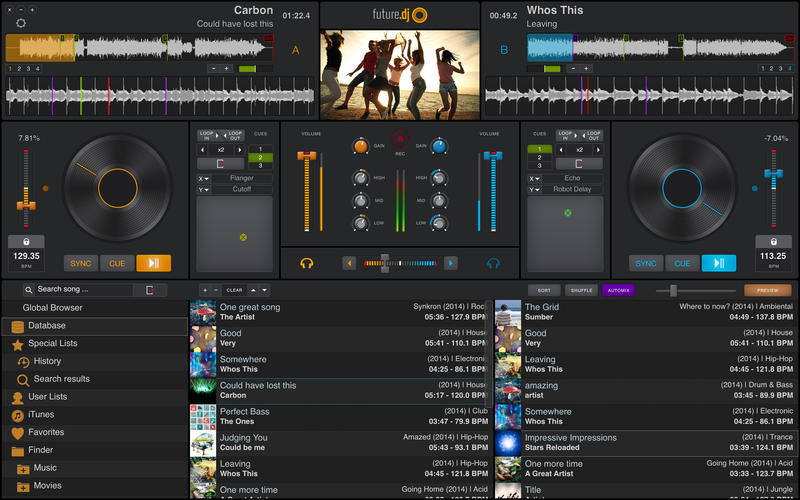This screenshot has height=500, width=800.
Task: Toggle BPM lock on deck A
Action: pyautogui.click(x=25, y=242)
